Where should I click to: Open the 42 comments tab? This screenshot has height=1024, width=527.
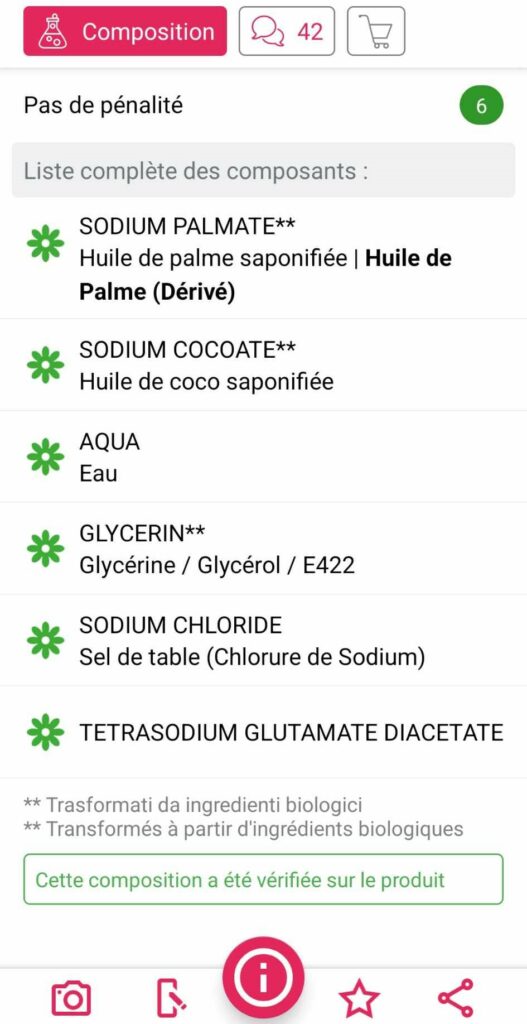point(287,31)
